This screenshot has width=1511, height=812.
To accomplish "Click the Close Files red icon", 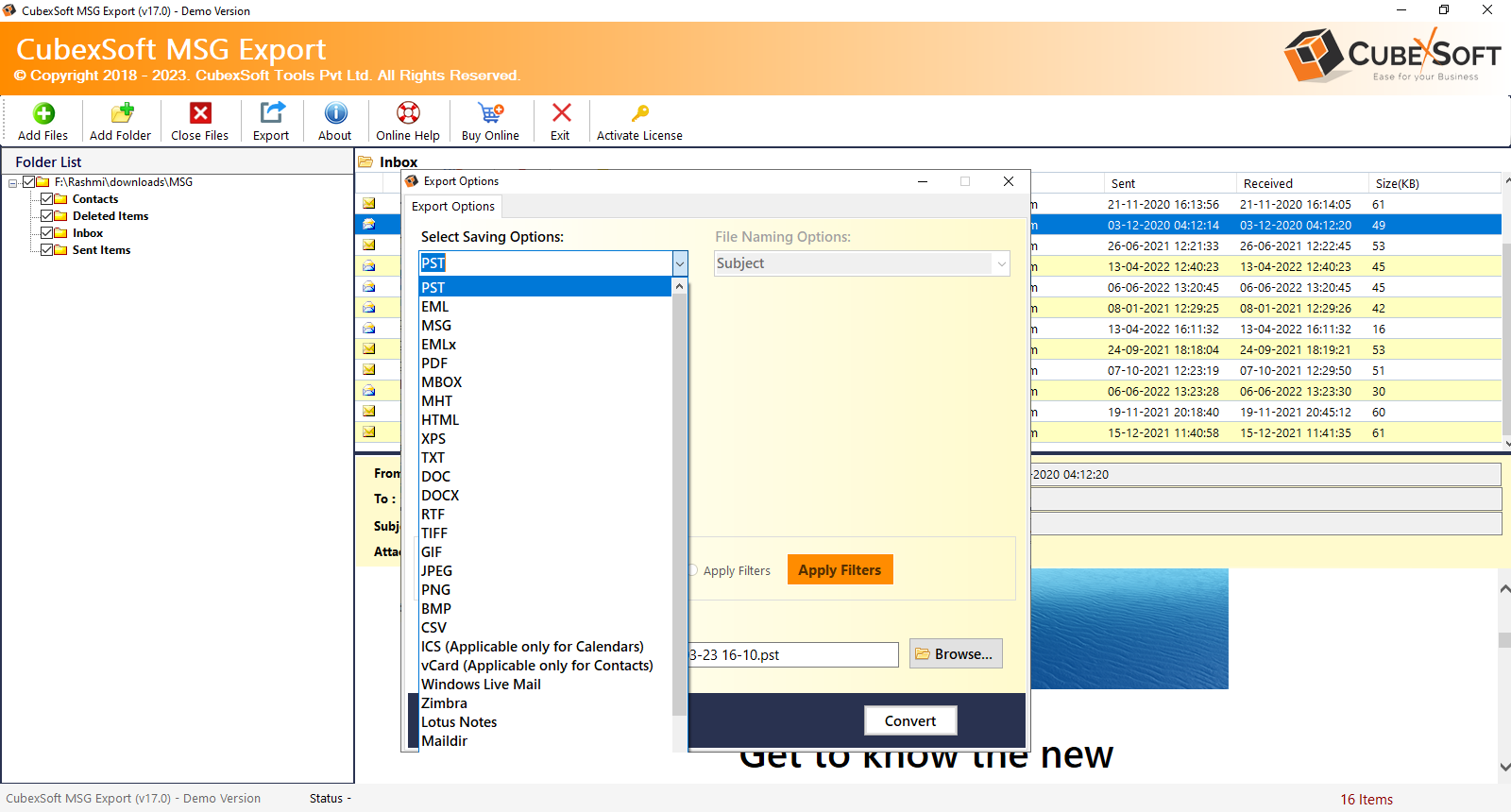I will tap(200, 114).
